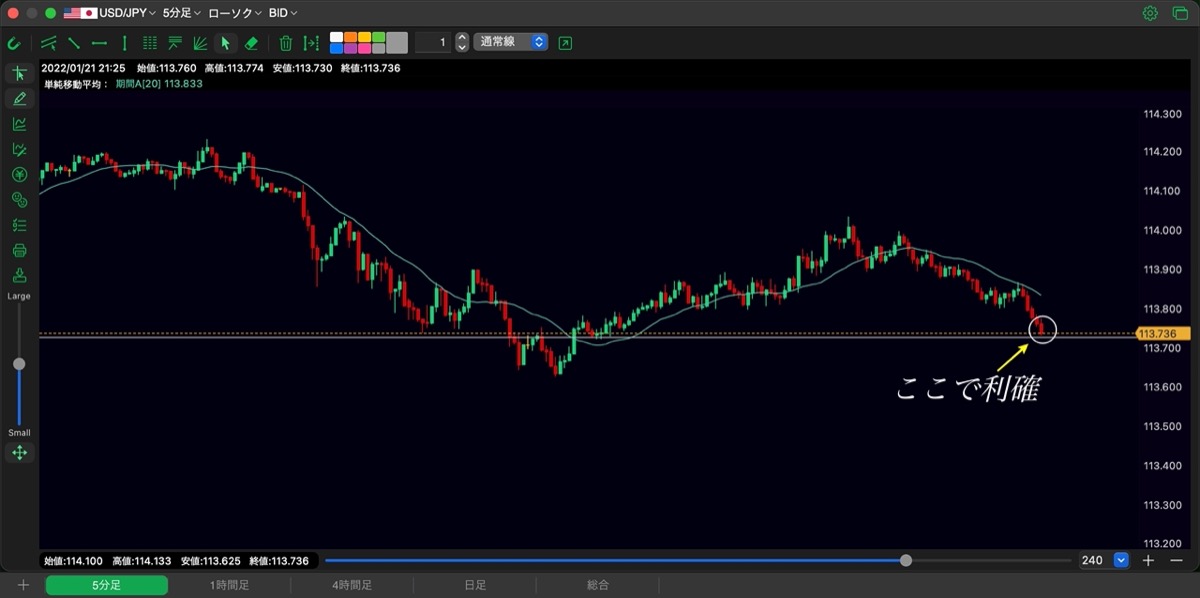Click the pop-out chart window button
This screenshot has height=598, width=1200.
(x=566, y=43)
